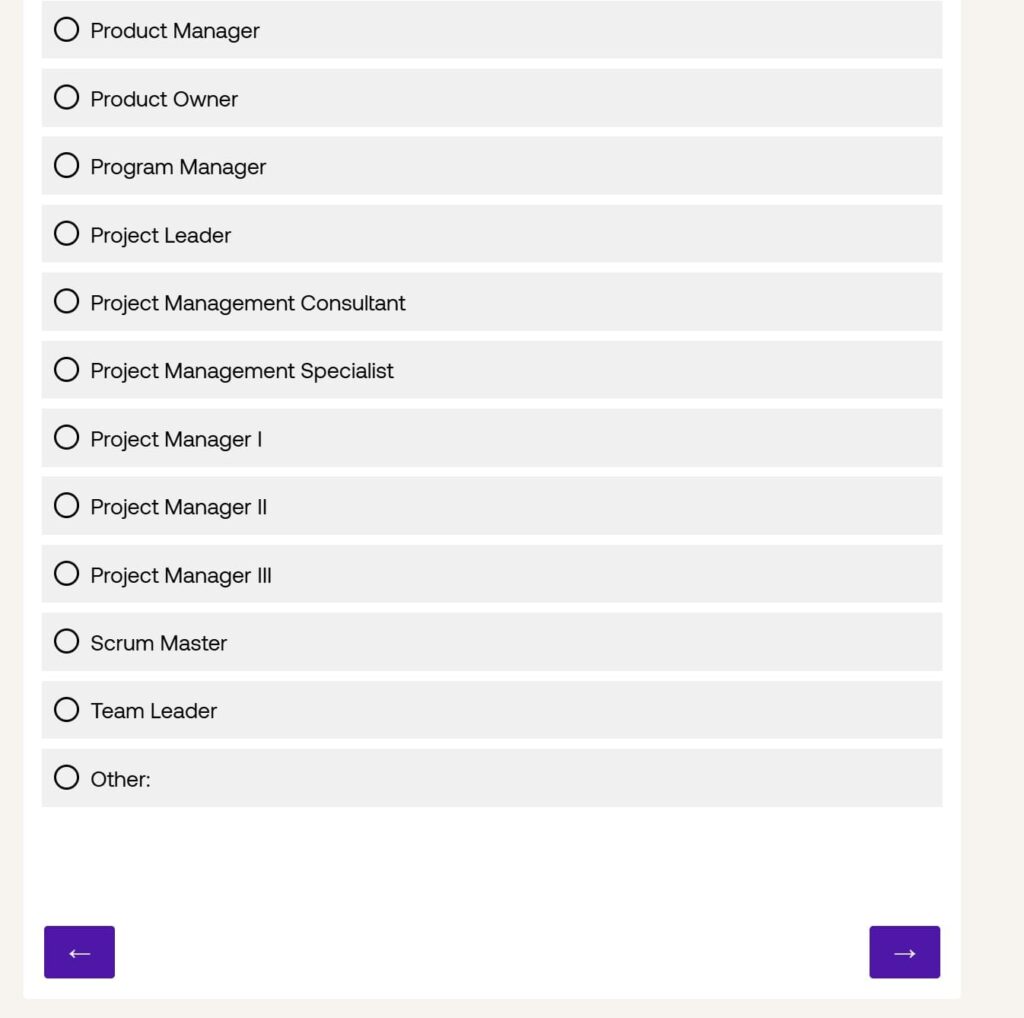This screenshot has height=1018, width=1024.
Task: Pick the Project Leader radio button
Action: coord(67,234)
